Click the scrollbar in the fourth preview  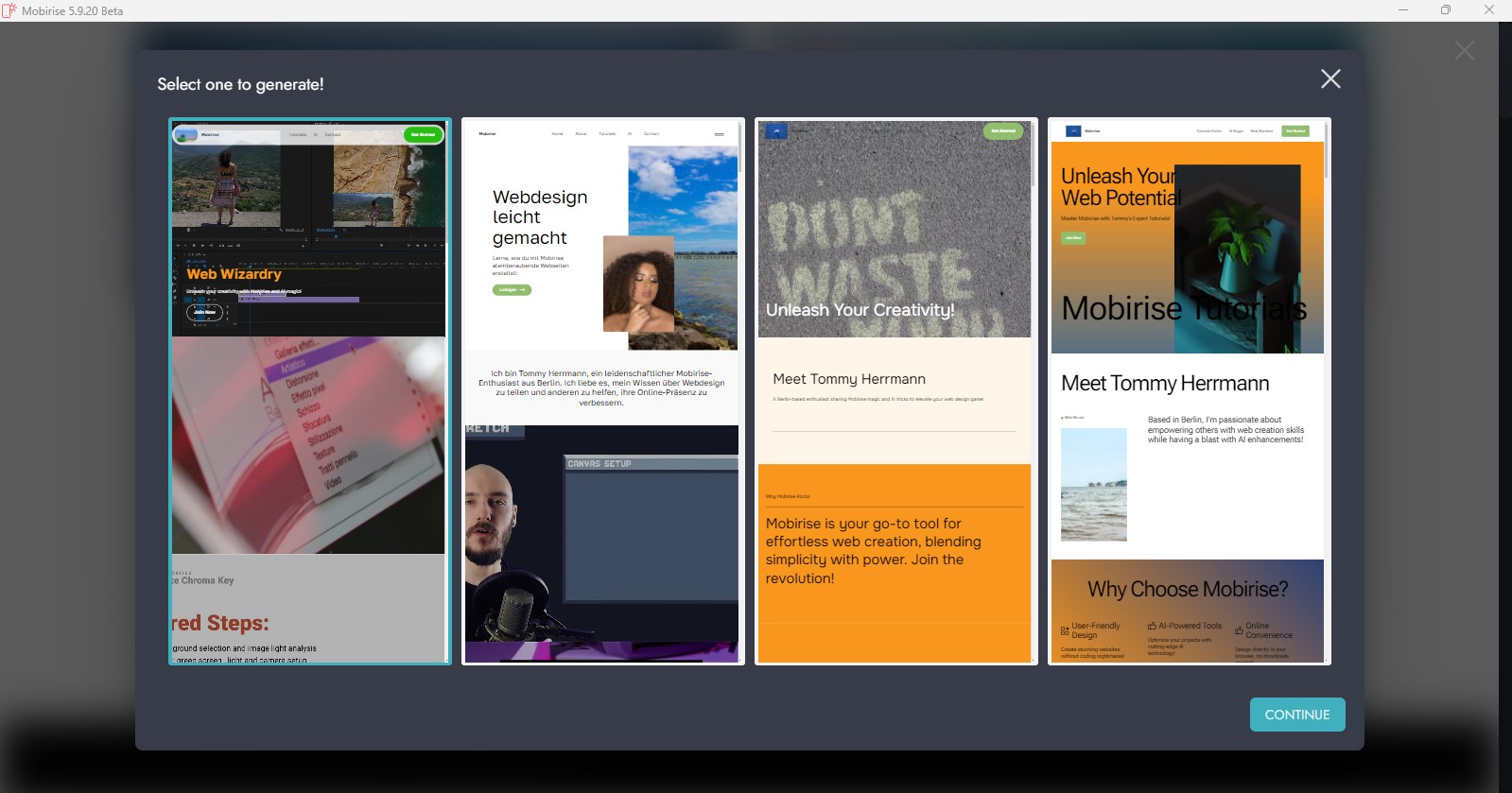pos(1327,151)
